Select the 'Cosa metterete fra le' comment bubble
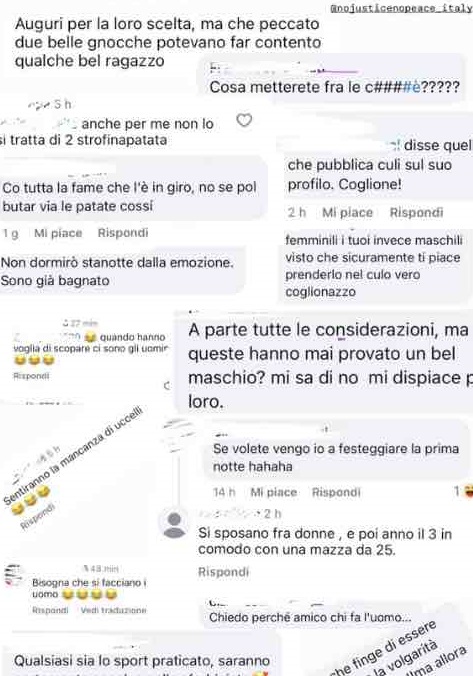 332,79
